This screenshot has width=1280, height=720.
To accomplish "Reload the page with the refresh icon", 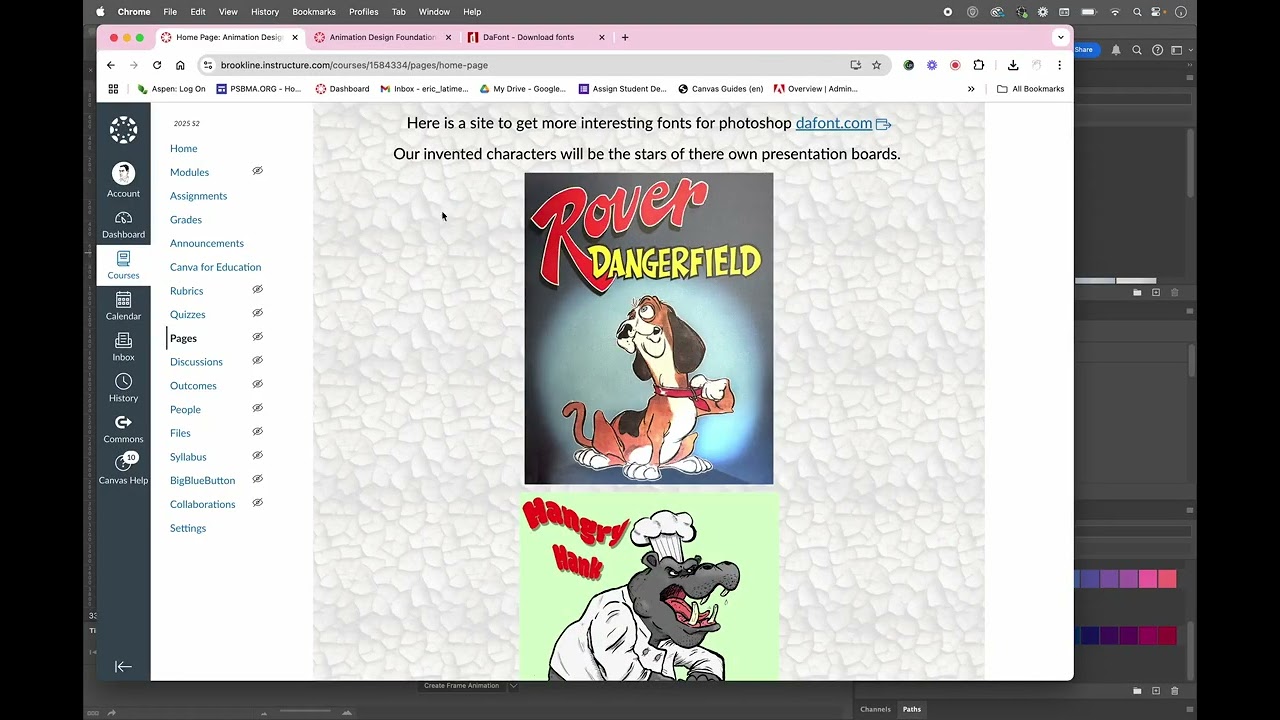I will click(157, 65).
